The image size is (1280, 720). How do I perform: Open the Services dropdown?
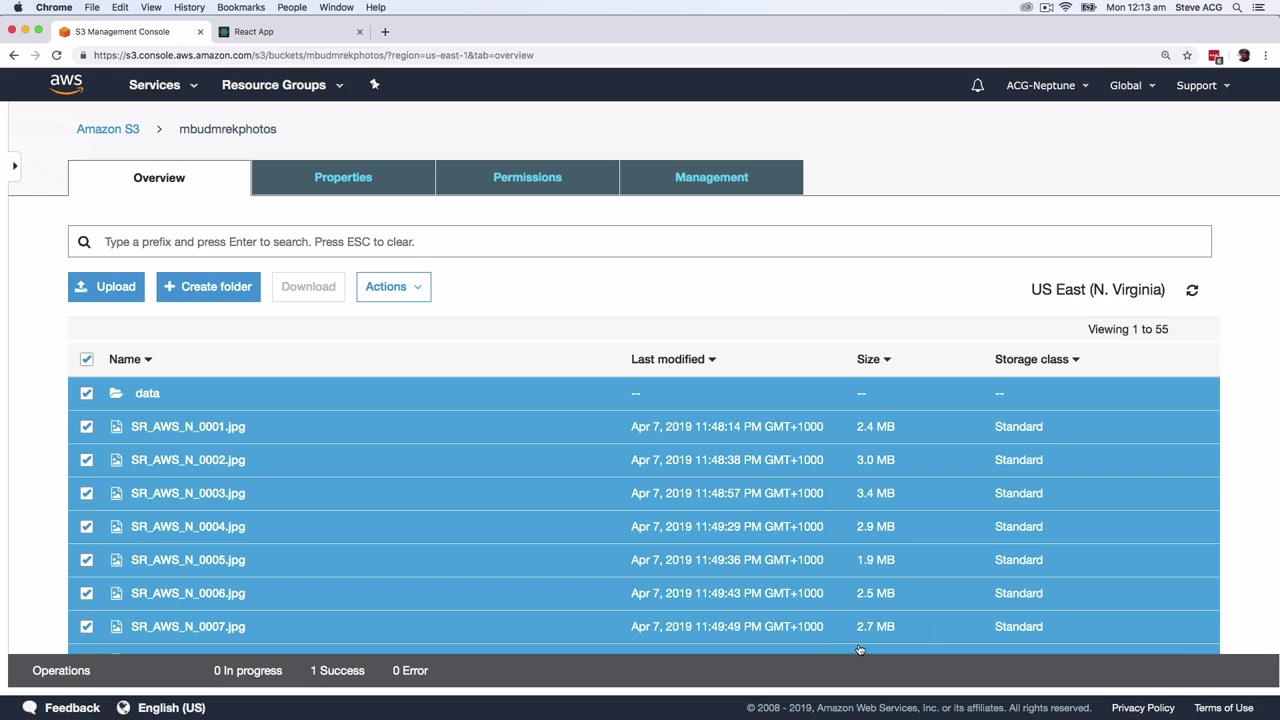point(163,85)
